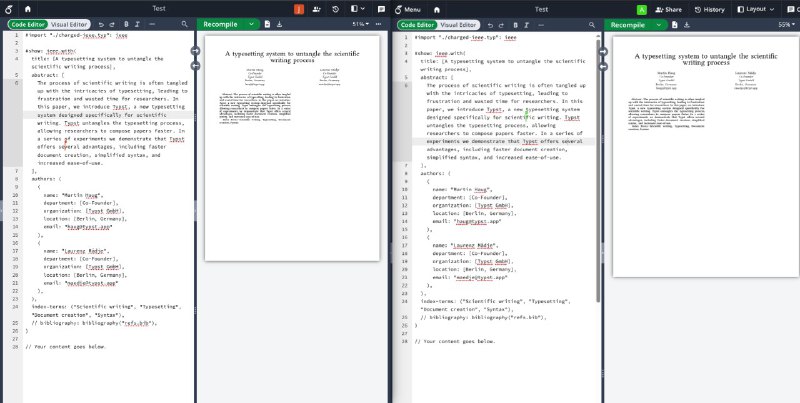Screen dimensions: 800x403
Task: Open History in right window top bar
Action: [x=709, y=8]
